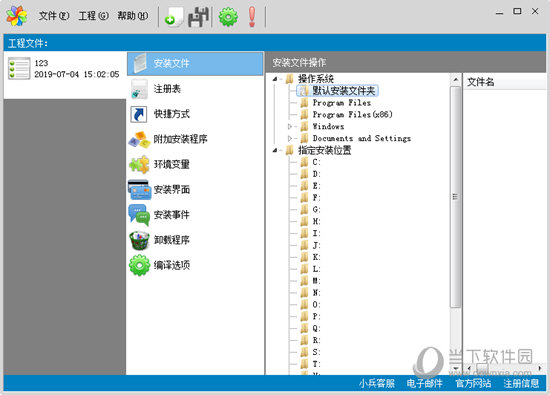550x395 pixels.
Task: Click the folder icon beside 指定安装位置
Action: 290,150
